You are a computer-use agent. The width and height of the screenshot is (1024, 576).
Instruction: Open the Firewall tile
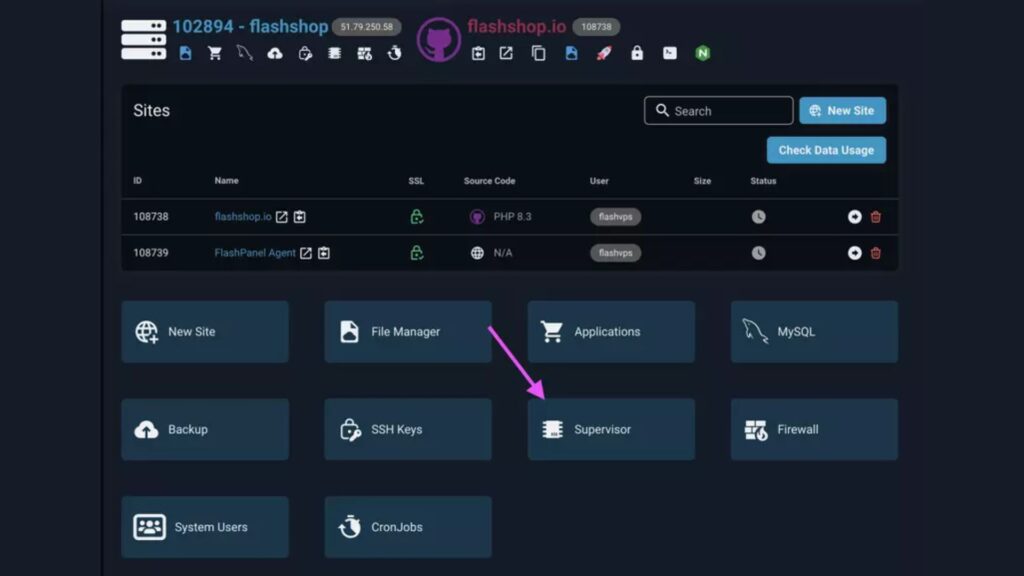814,429
